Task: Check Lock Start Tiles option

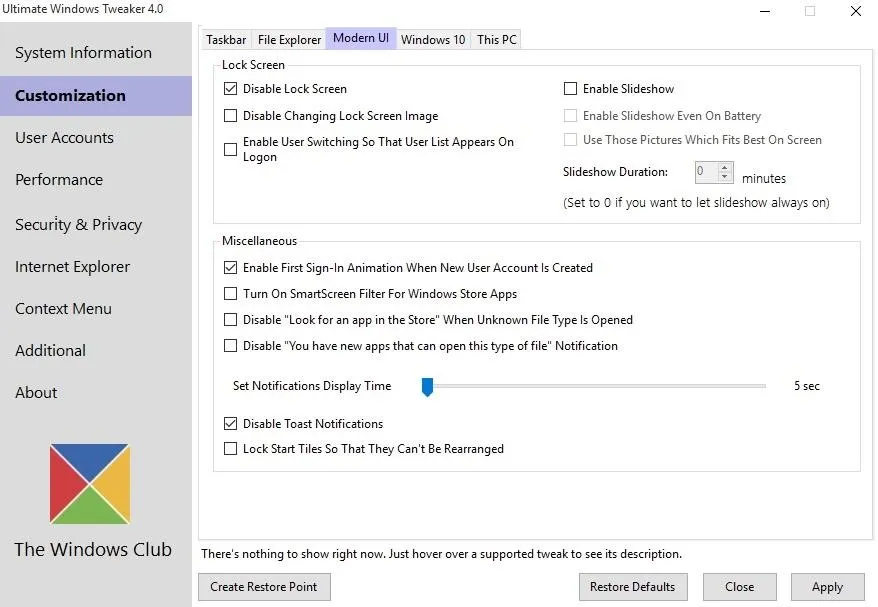Action: click(x=230, y=449)
